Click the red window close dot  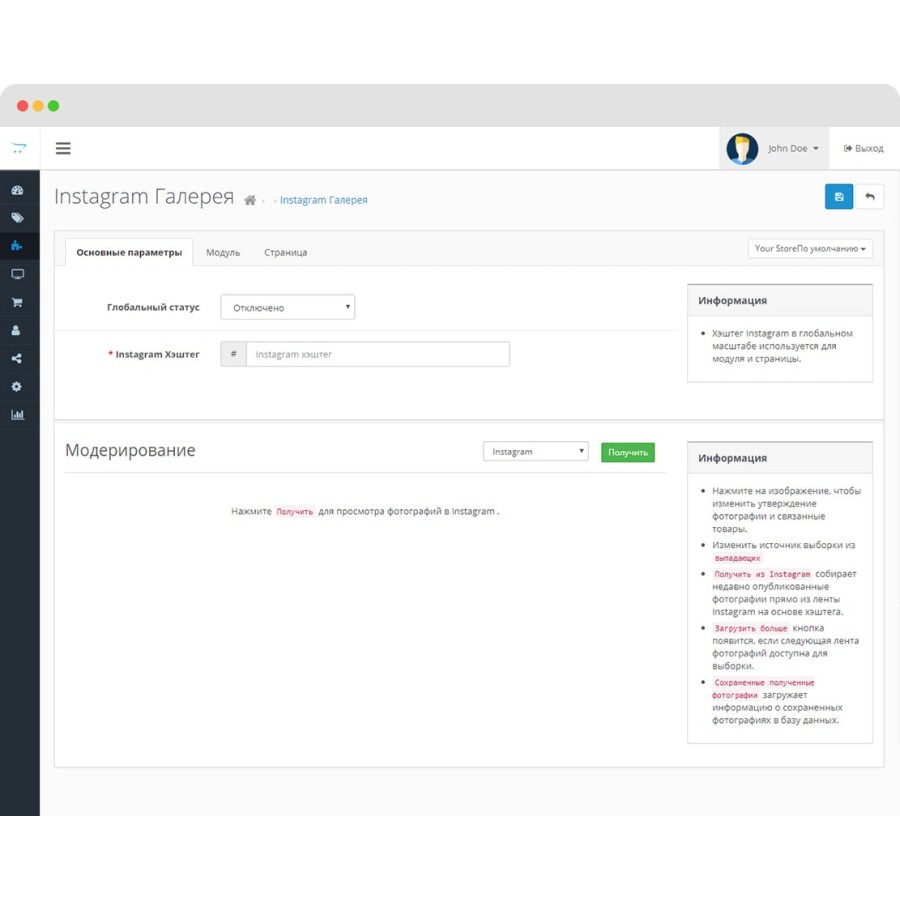(22, 106)
